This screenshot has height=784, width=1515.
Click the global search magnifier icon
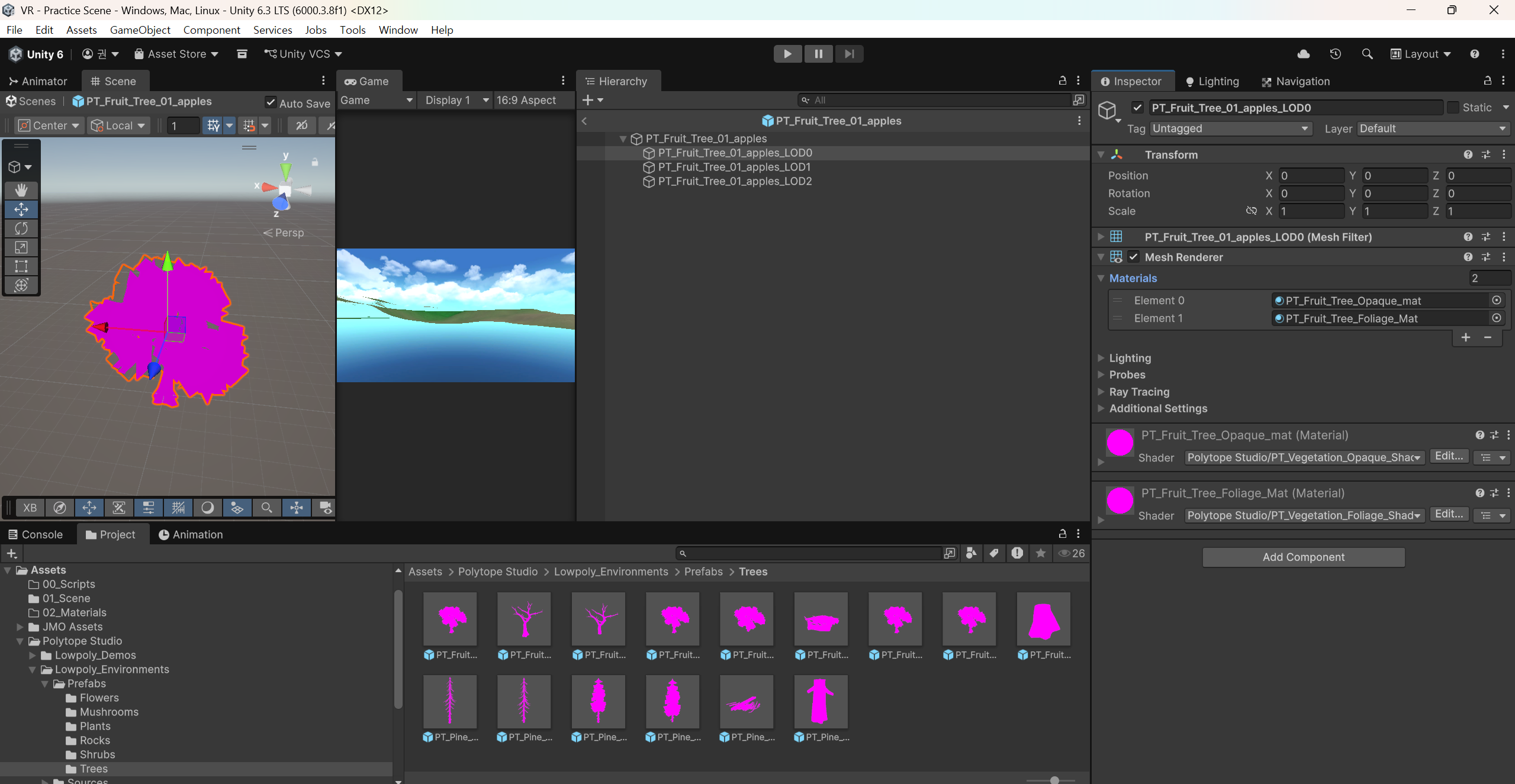[x=1367, y=54]
